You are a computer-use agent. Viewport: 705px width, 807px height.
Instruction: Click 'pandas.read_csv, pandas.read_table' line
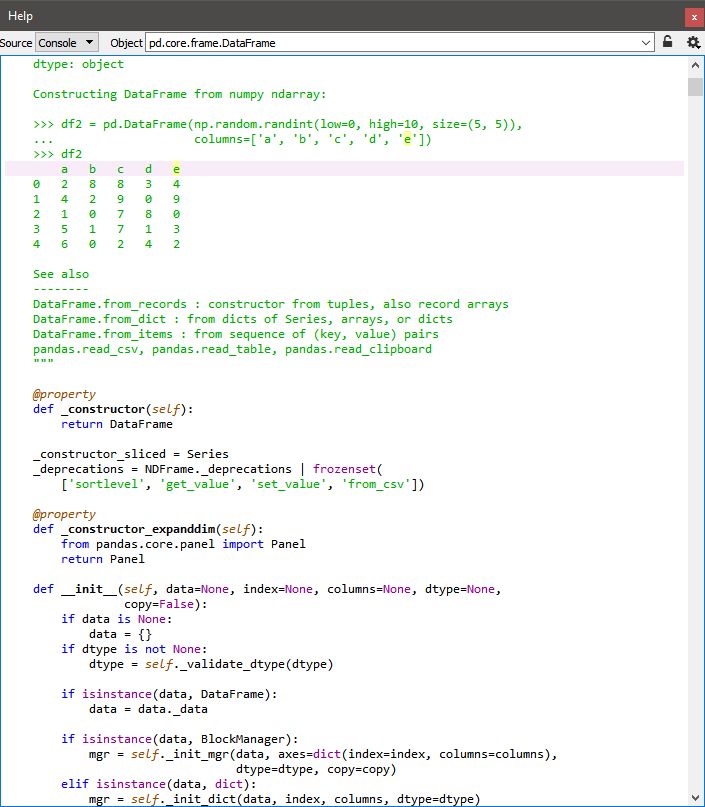(232, 349)
